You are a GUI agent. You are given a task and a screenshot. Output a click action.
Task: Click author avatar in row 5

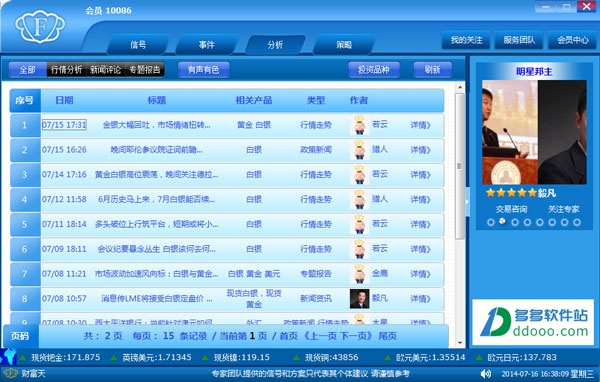[x=359, y=224]
